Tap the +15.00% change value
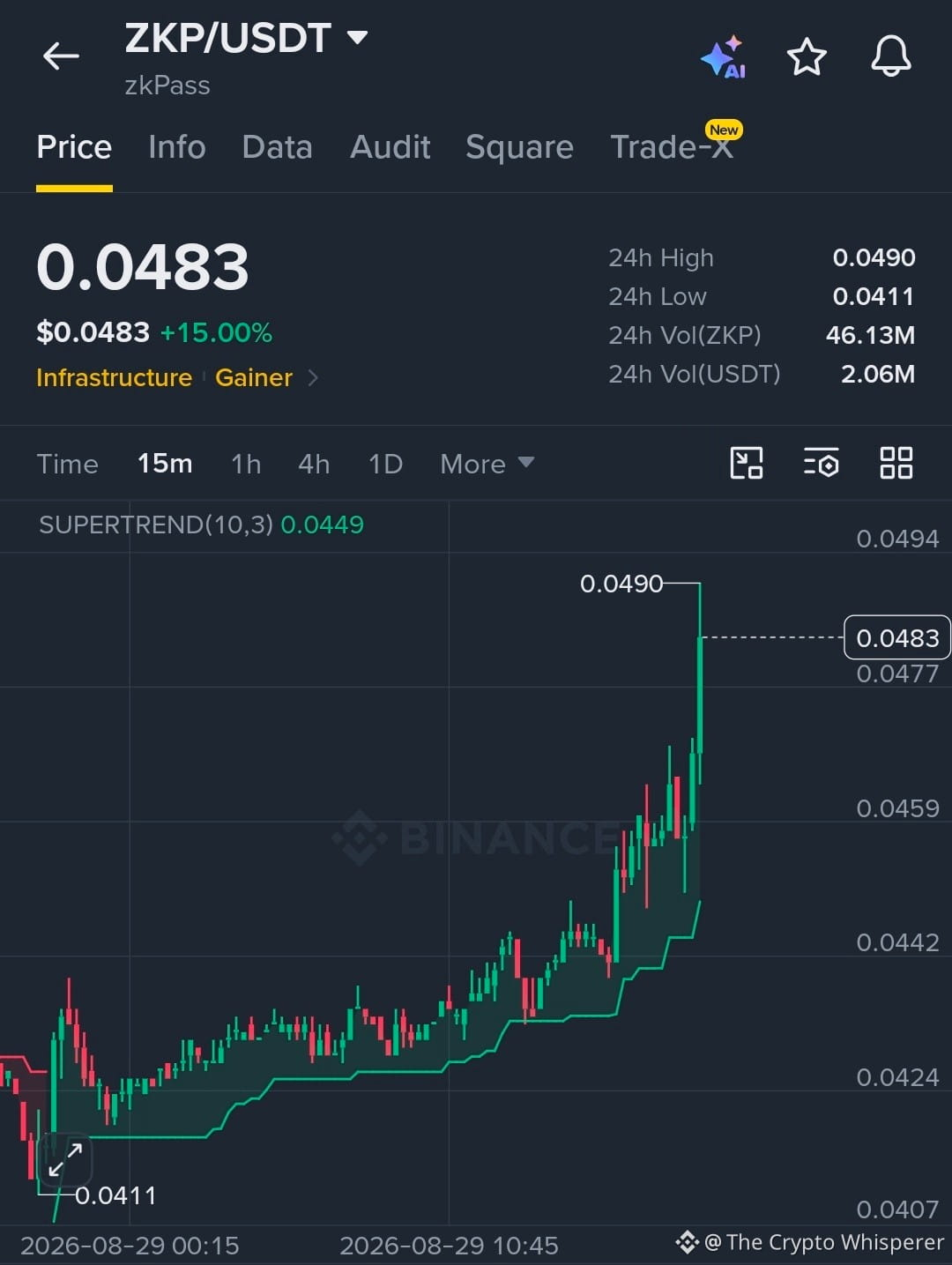This screenshot has height=1265, width=952. point(216,333)
